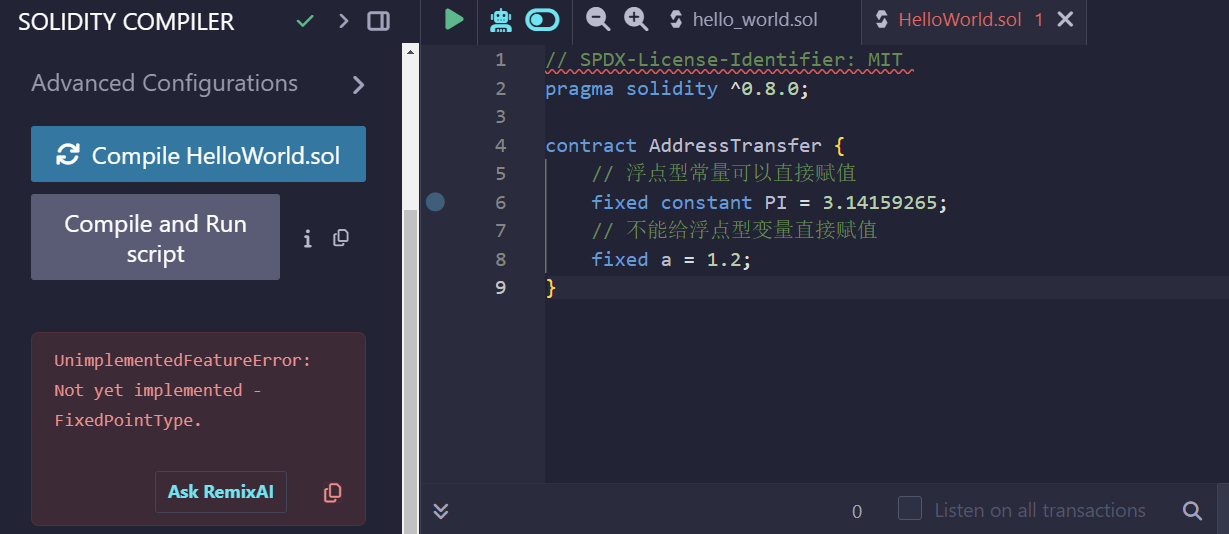Viewport: 1229px width, 534px height.
Task: Copy the compiler error message to clipboard
Action: pyautogui.click(x=333, y=493)
